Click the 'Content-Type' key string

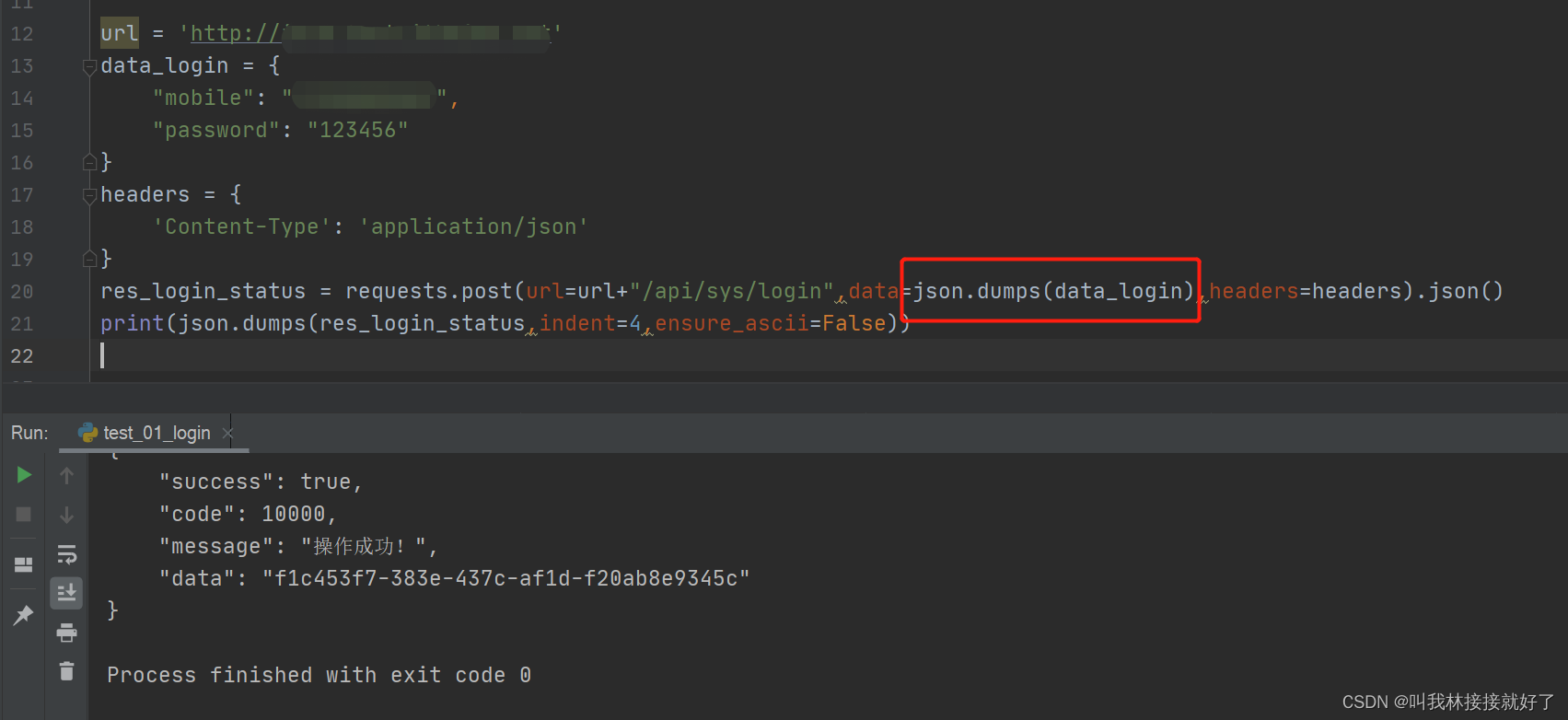point(241,226)
